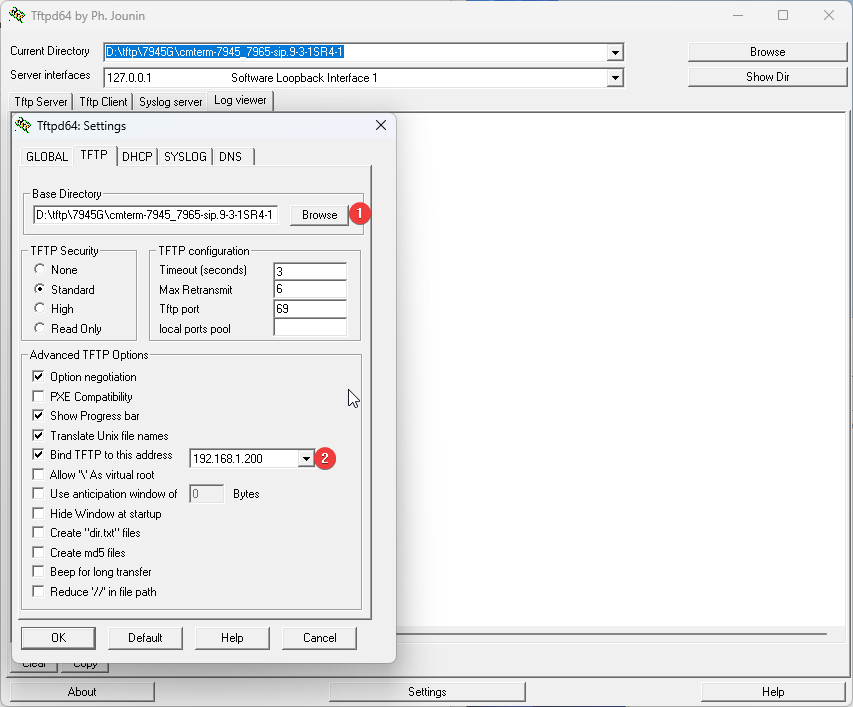Expand the Bind TFTP address dropdown
Viewport: 853px width, 707px height.
pyautogui.click(x=306, y=458)
